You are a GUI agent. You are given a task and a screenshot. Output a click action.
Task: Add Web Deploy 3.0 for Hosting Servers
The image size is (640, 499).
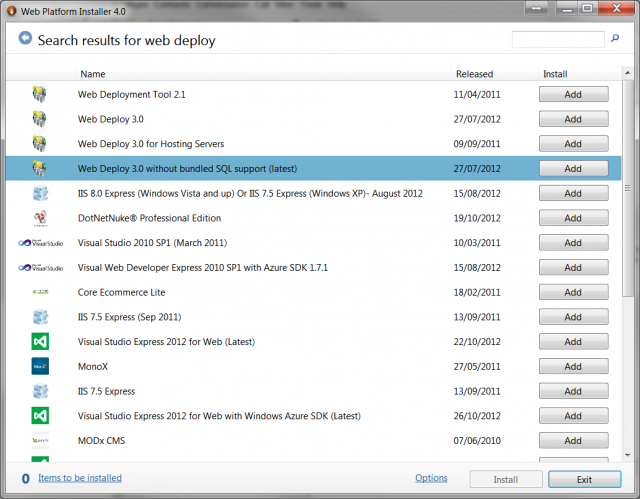point(573,144)
